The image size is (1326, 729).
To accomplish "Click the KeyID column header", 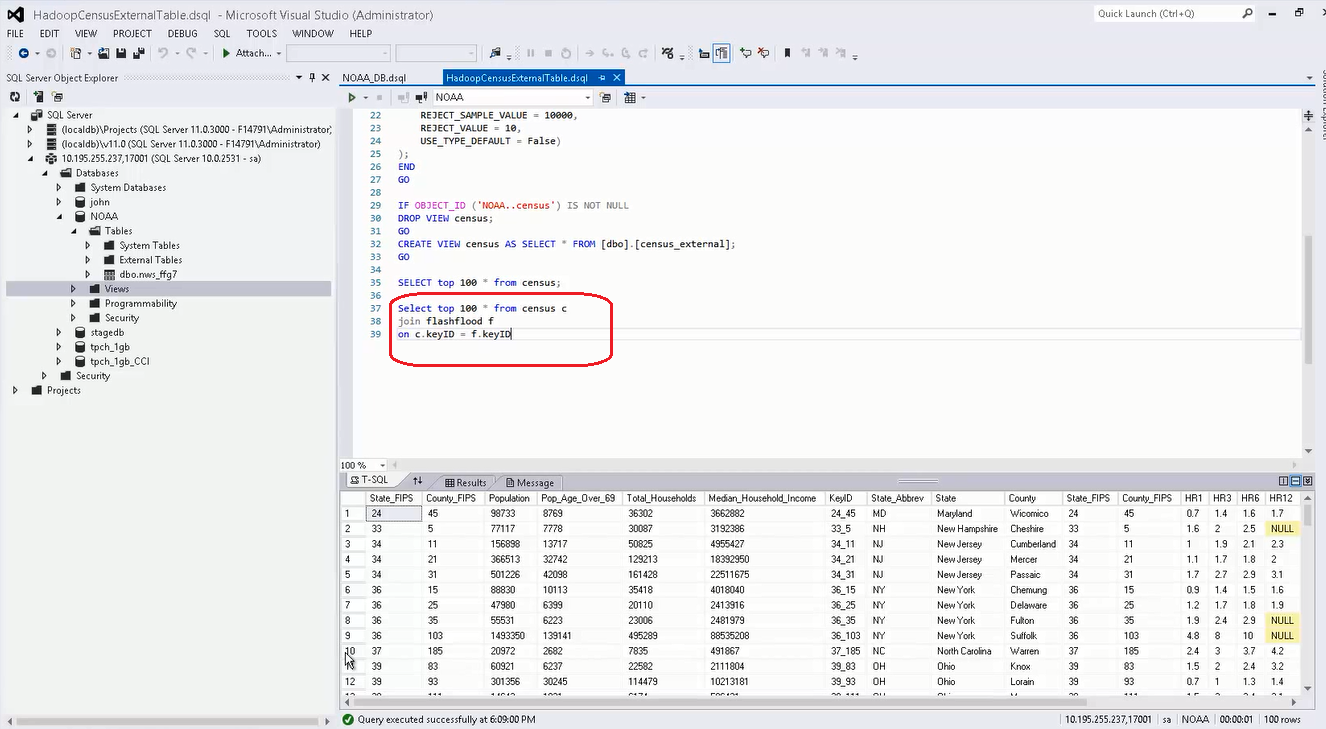I will (845, 498).
